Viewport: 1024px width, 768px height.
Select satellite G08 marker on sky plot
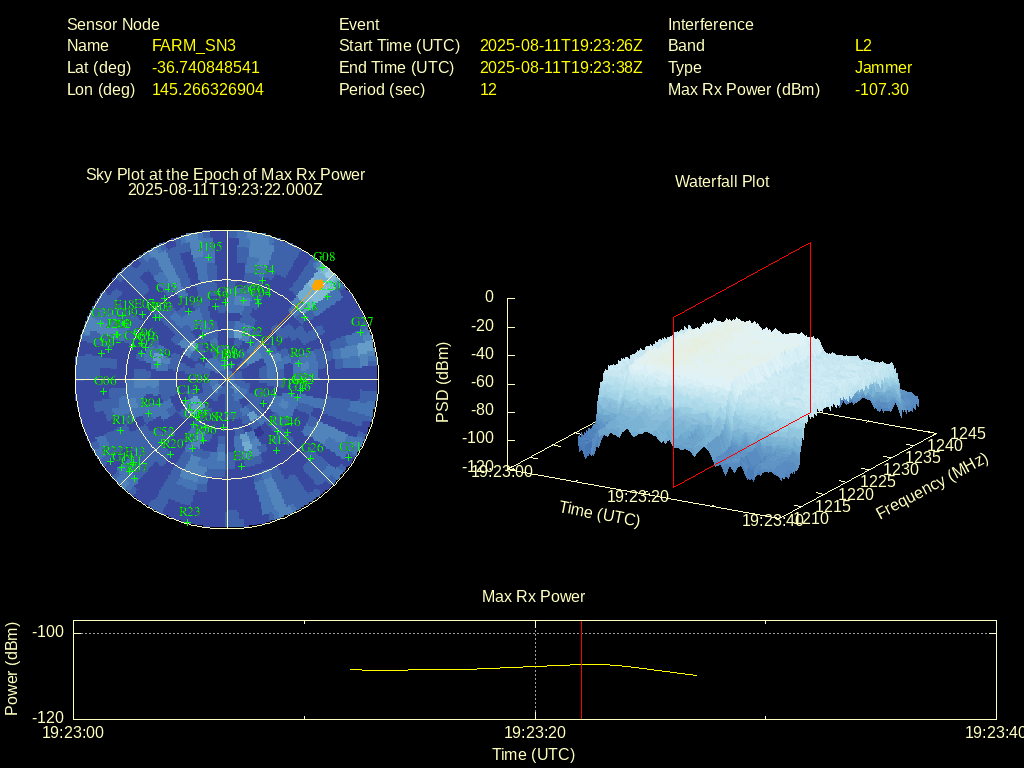[323, 268]
